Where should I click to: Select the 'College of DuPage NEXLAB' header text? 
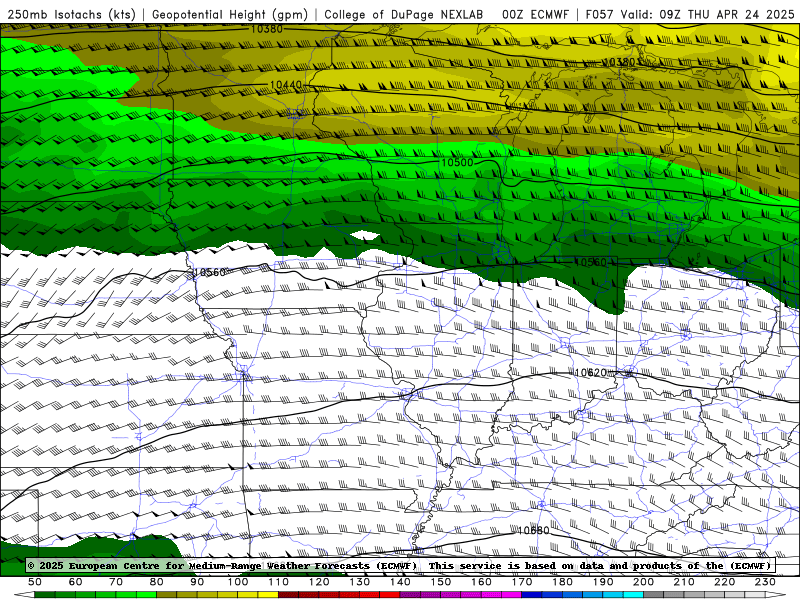(x=404, y=14)
